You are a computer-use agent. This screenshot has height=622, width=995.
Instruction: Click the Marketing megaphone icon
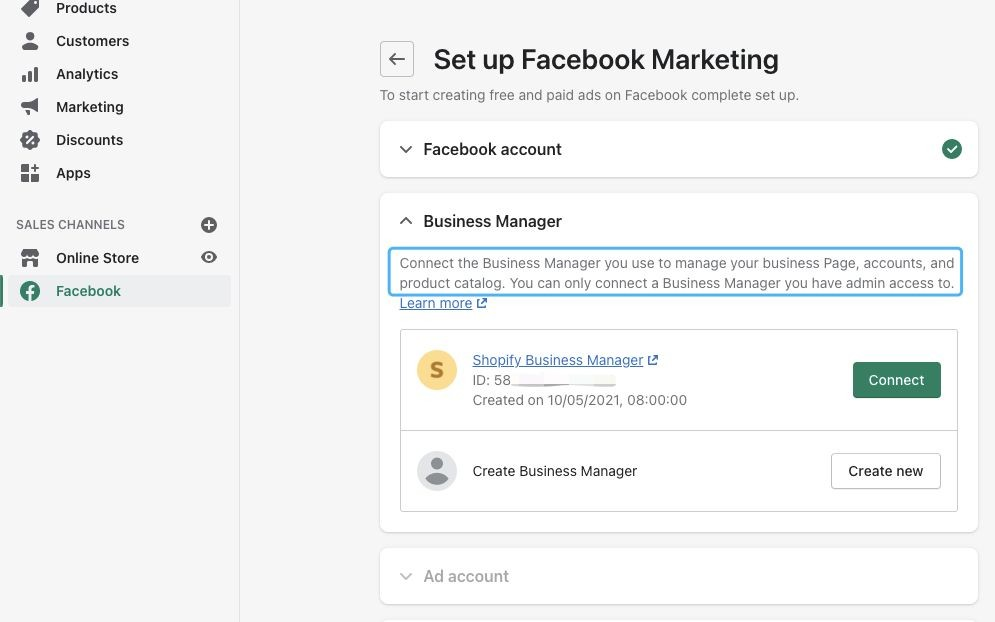(30, 107)
